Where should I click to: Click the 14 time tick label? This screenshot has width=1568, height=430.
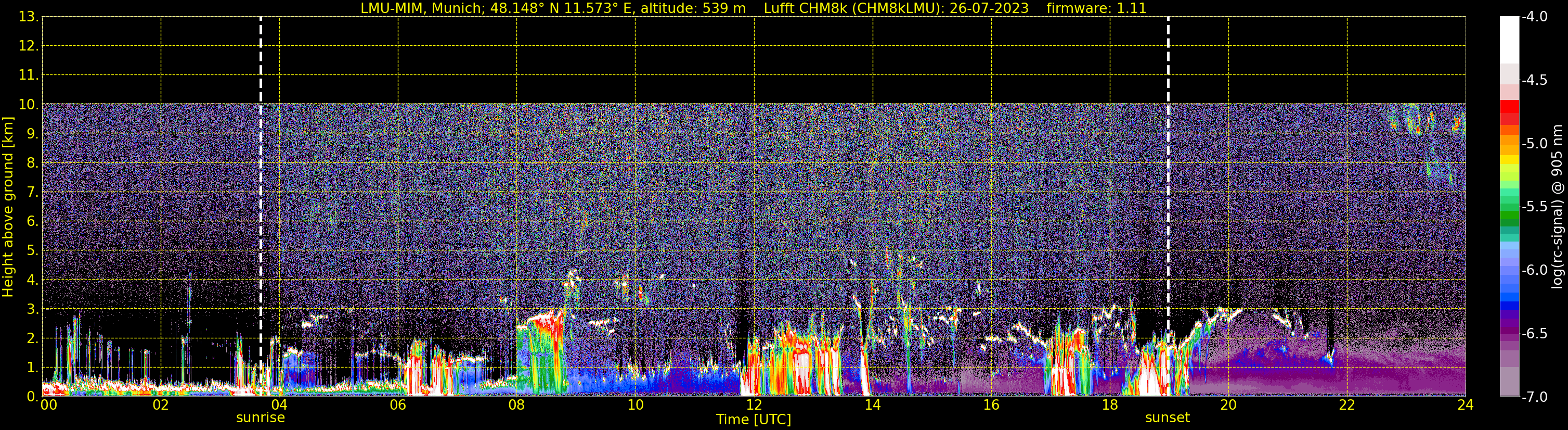click(x=873, y=405)
